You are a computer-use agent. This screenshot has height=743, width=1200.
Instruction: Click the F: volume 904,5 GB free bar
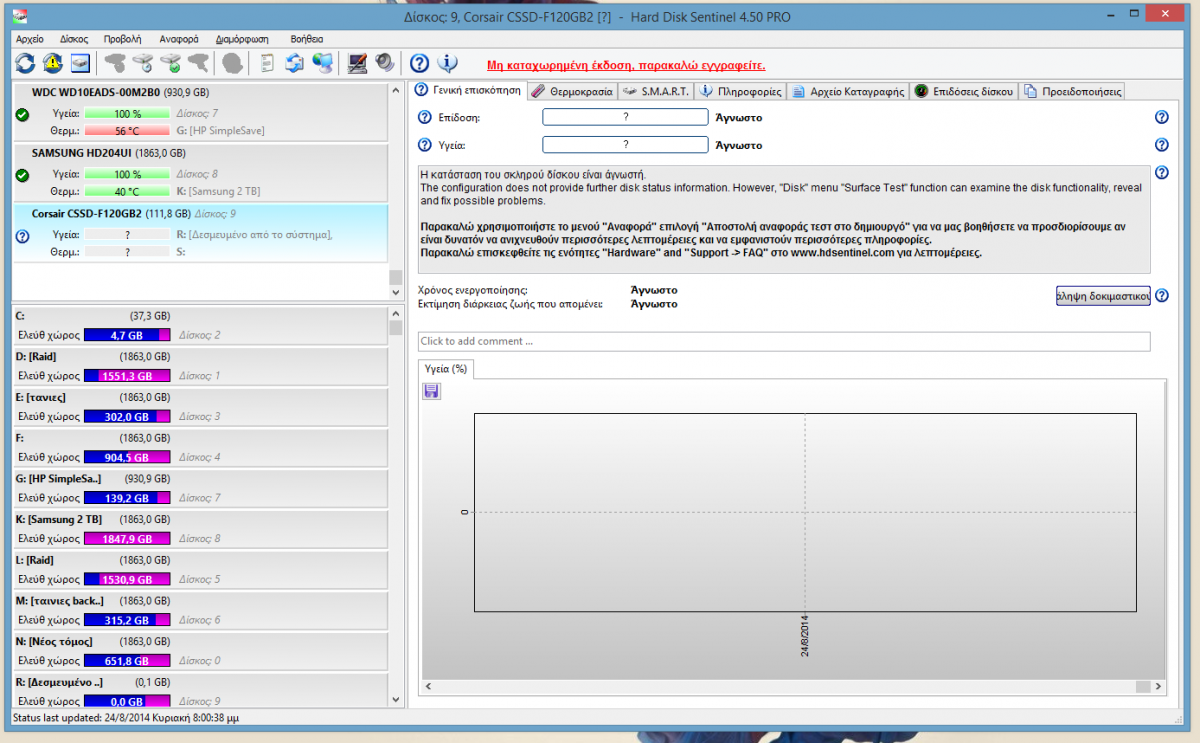tap(128, 458)
